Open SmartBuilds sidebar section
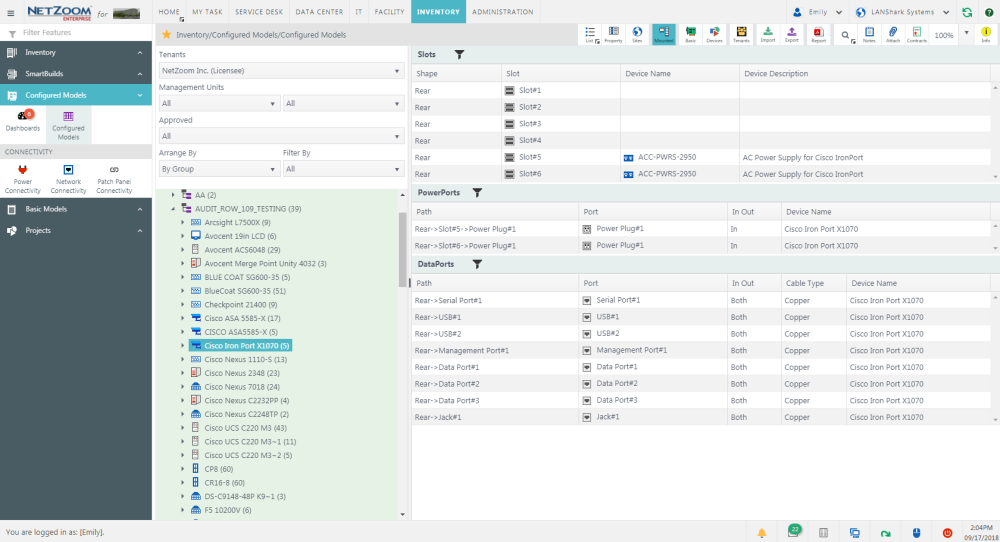The height and width of the screenshot is (542, 1000). click(x=76, y=74)
